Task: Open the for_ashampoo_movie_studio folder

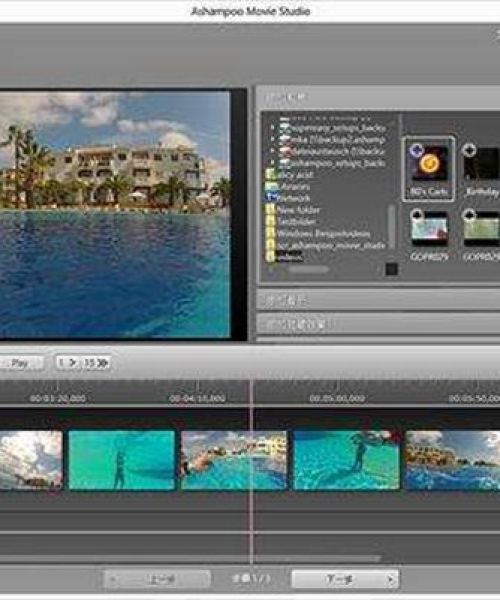Action: tap(325, 245)
